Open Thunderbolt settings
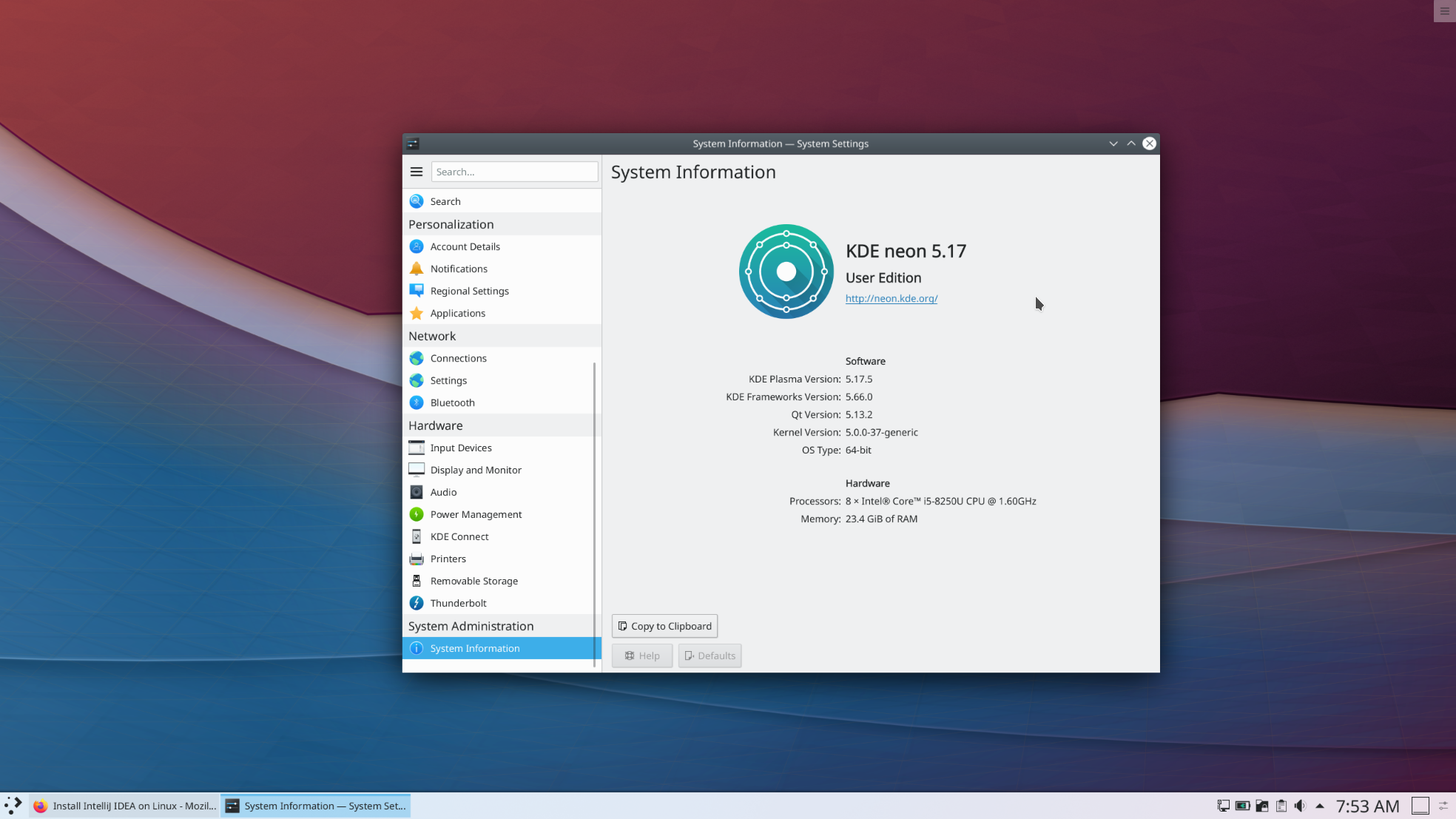This screenshot has height=819, width=1456. point(502,603)
